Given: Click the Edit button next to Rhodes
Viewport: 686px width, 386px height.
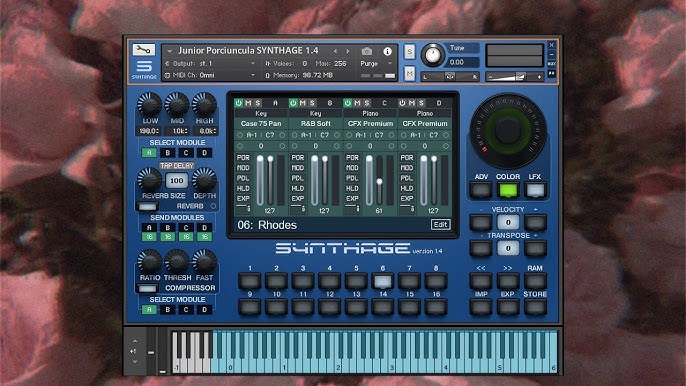Looking at the screenshot, I should click(440, 225).
